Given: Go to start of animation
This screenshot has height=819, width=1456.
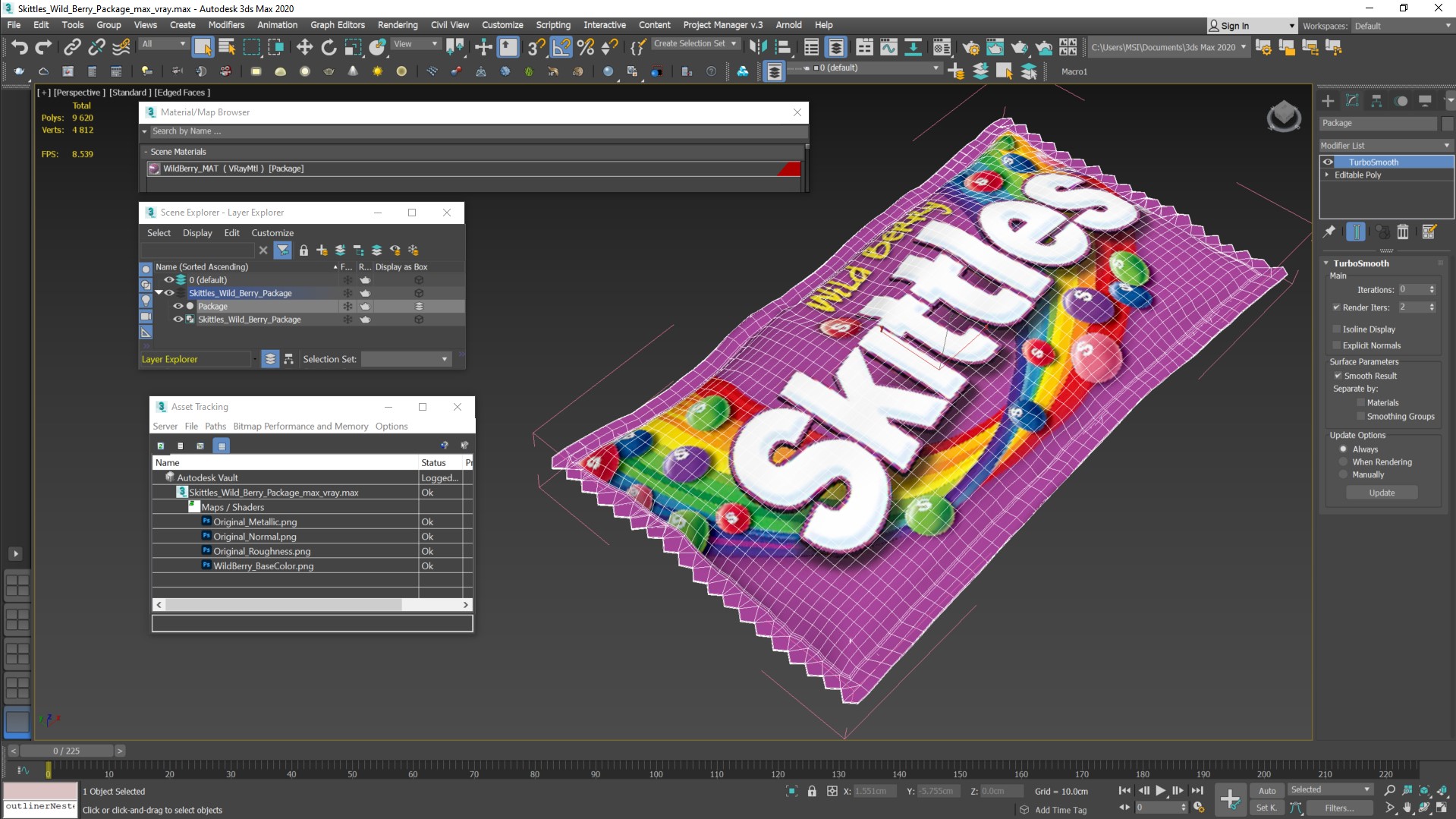Looking at the screenshot, I should 1124,791.
